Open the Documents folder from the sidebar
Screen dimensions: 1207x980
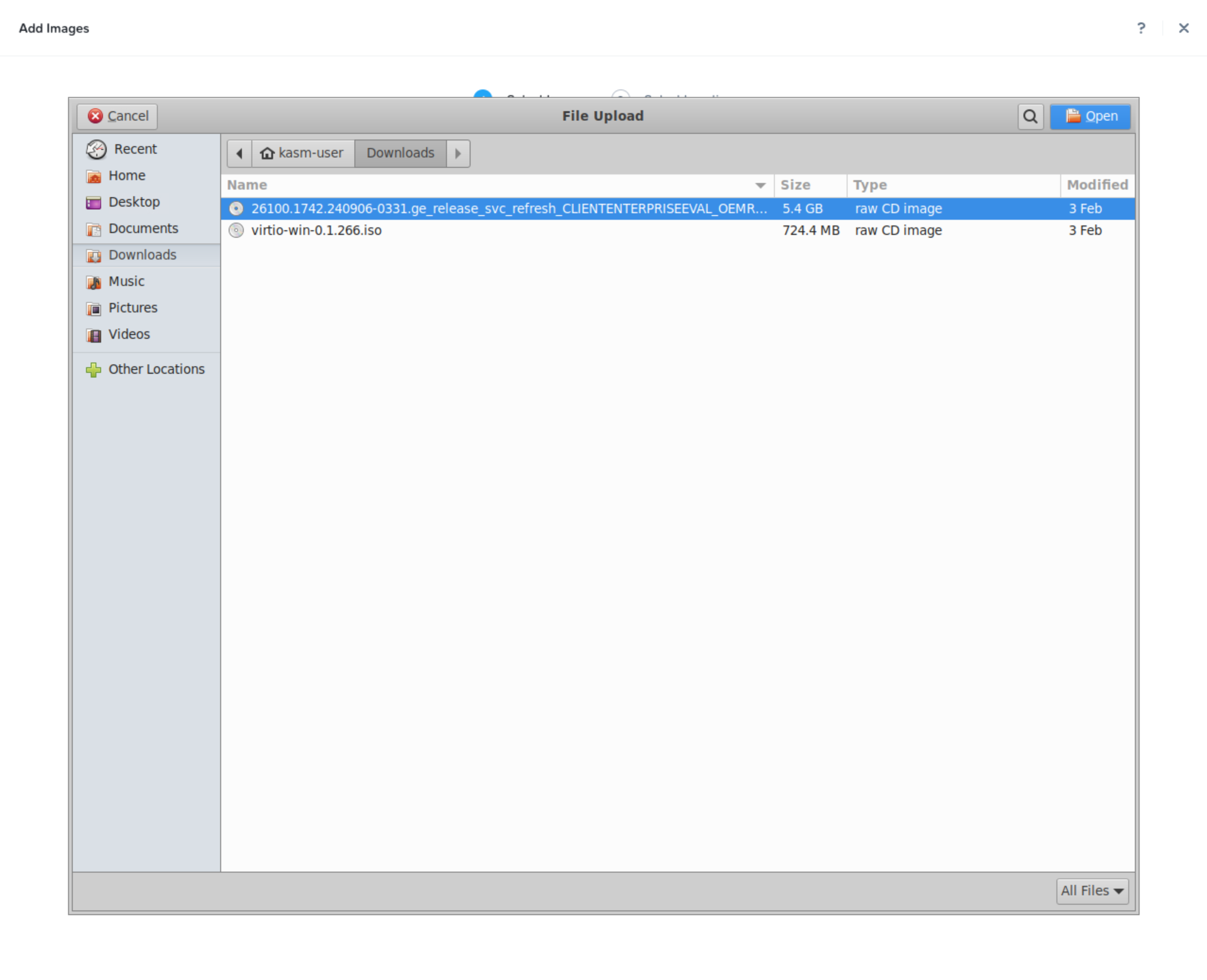click(143, 228)
